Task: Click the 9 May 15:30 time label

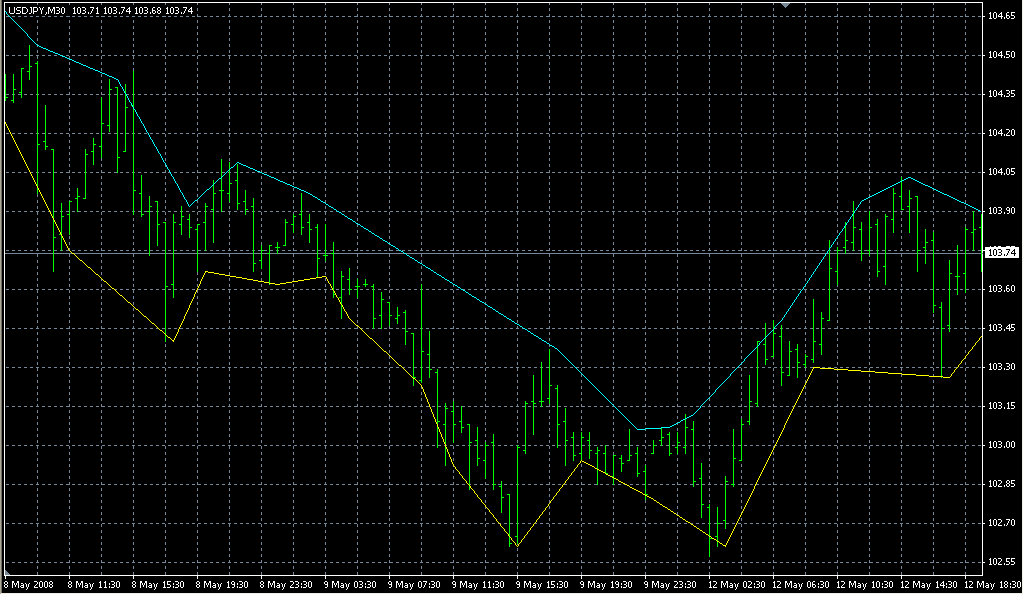Action: [x=543, y=583]
